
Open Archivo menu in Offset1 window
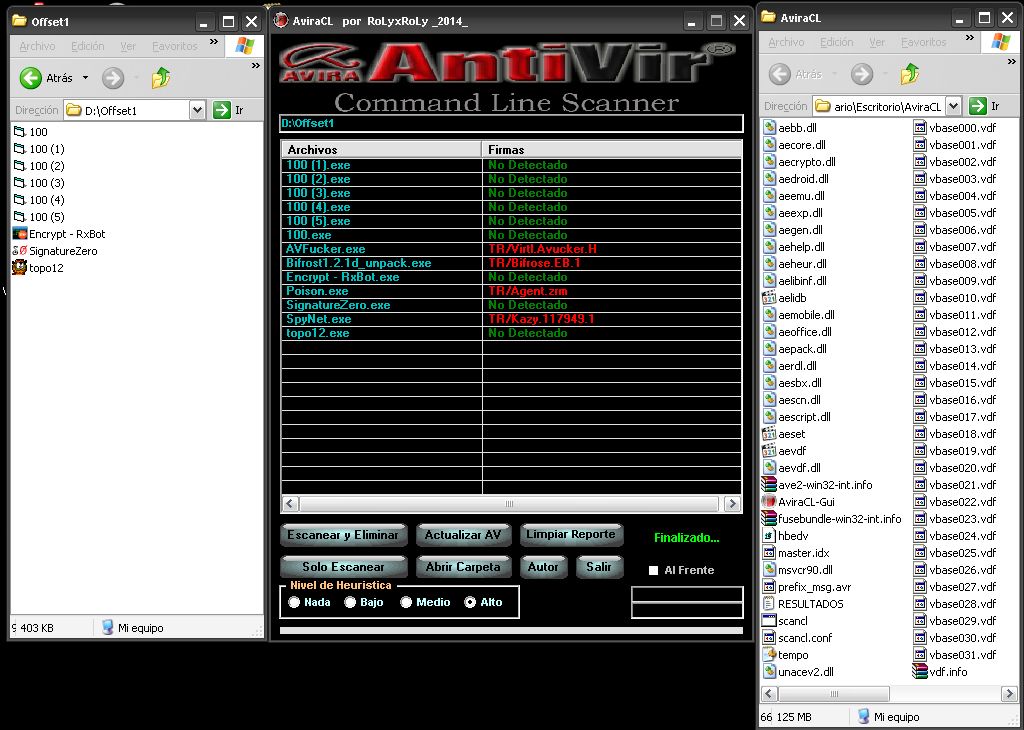point(37,46)
